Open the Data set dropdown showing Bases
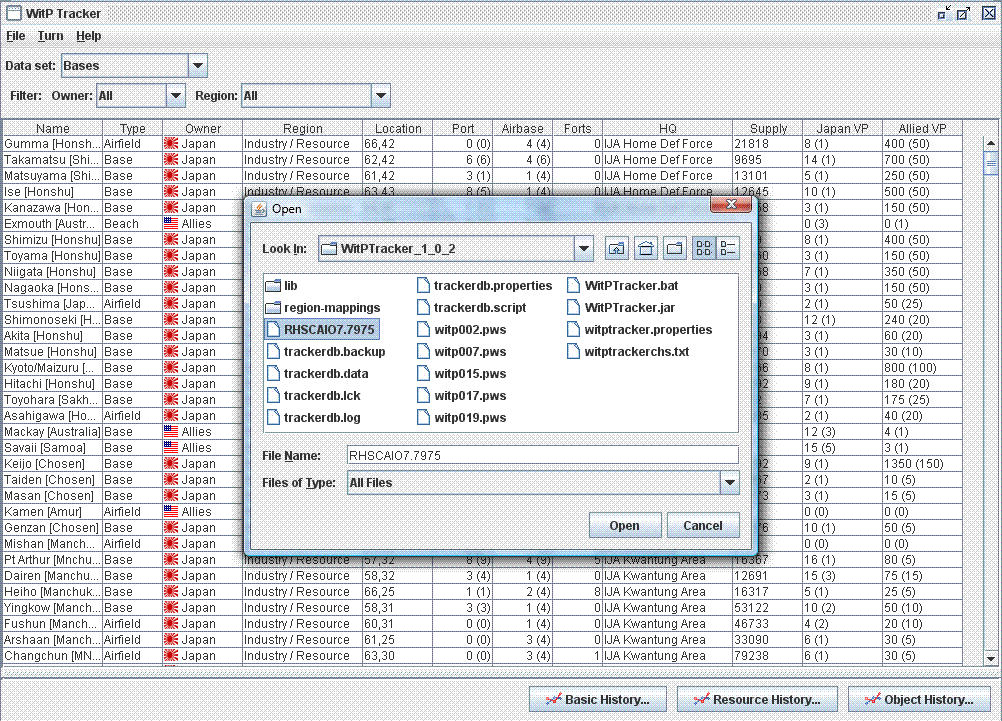Screen dimensions: 1002x721 [197, 65]
